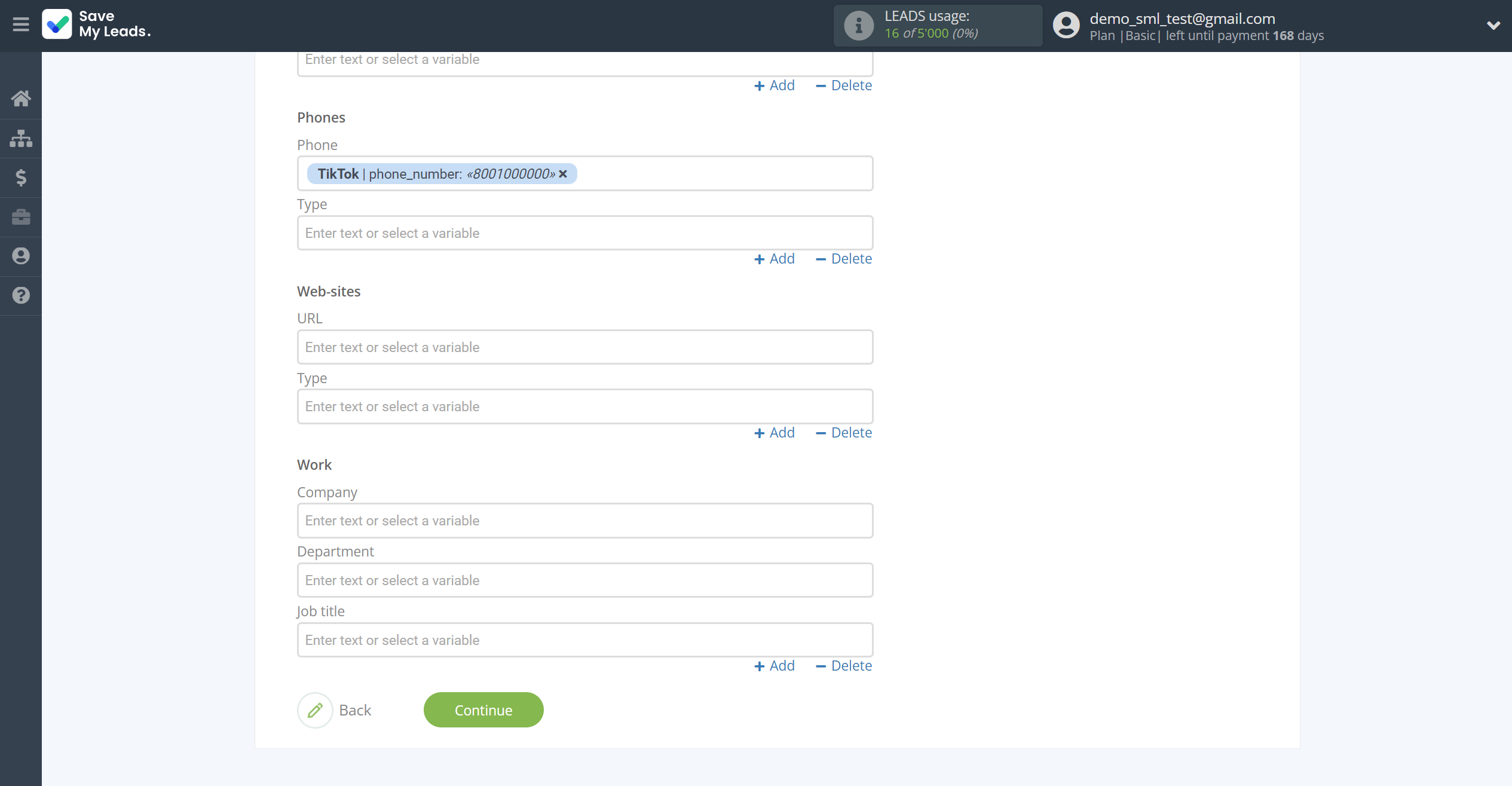The image size is (1512, 786).
Task: Click the LEADS usage info icon
Action: click(x=859, y=26)
